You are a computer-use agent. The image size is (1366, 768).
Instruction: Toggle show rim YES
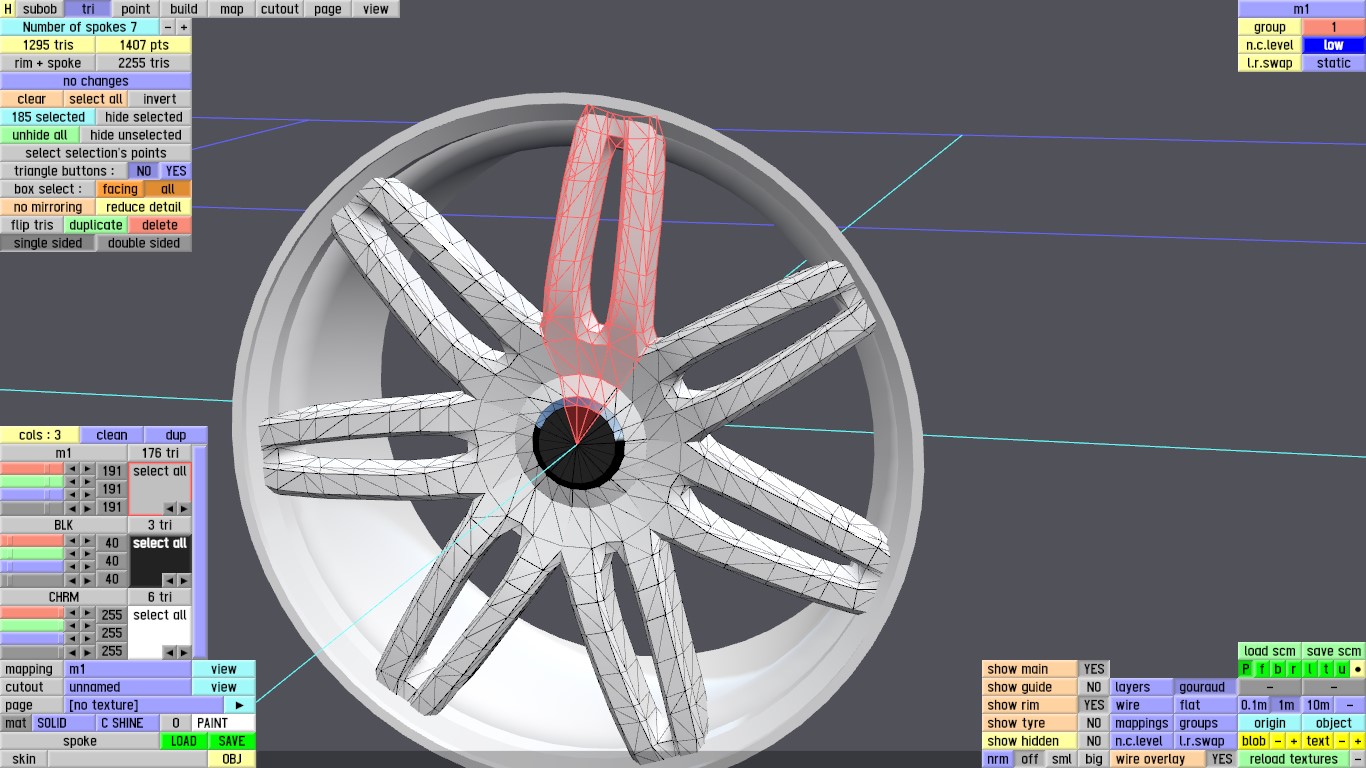[1094, 705]
